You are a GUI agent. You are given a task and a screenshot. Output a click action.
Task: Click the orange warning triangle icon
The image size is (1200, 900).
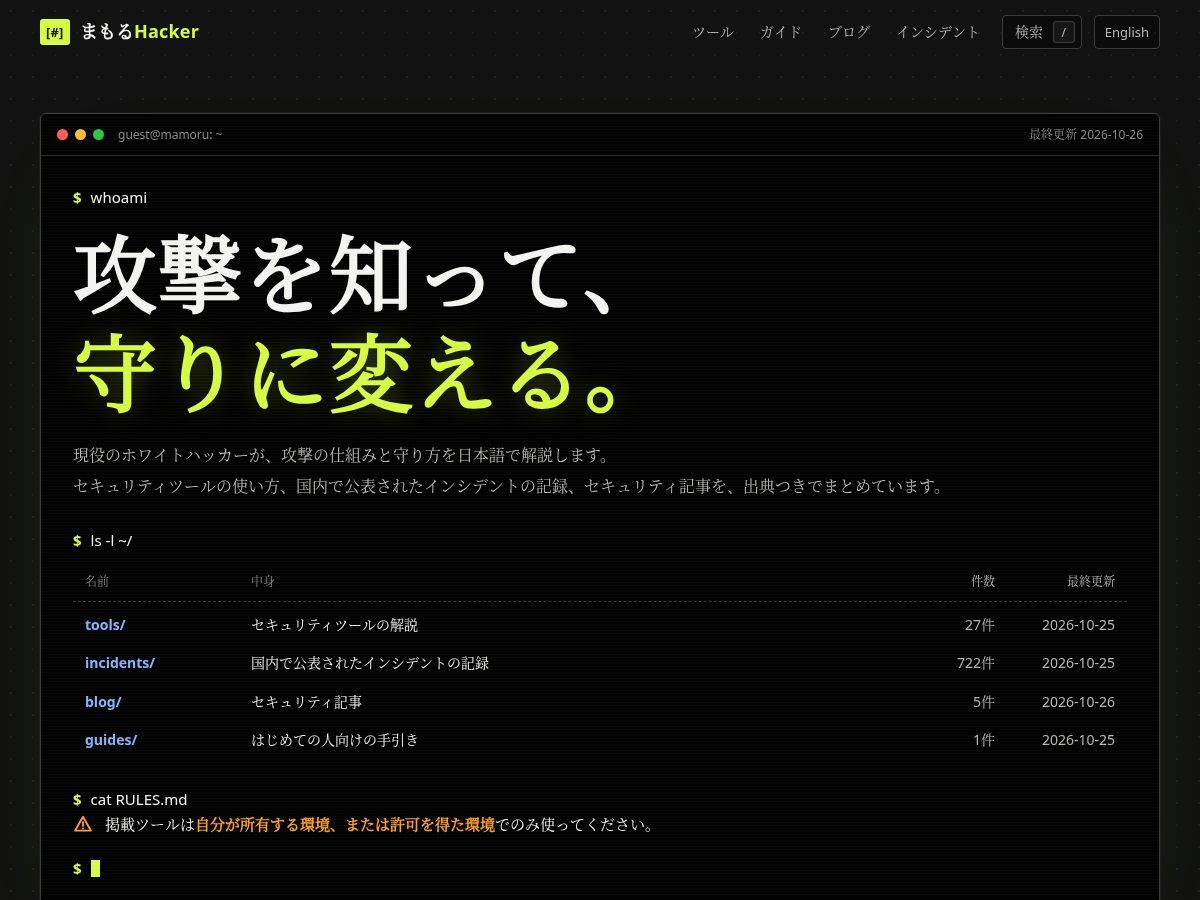[83, 825]
